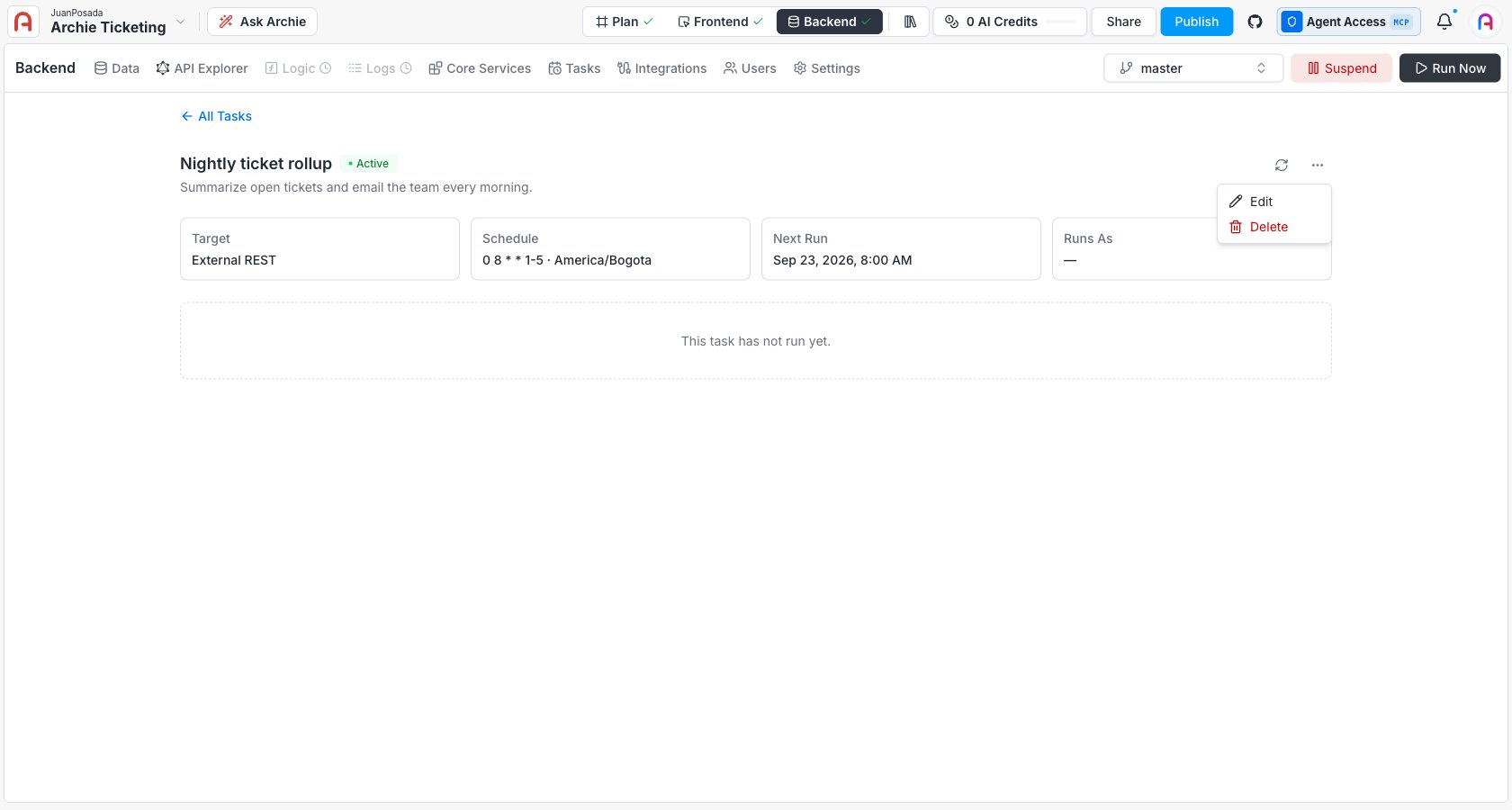Open the user avatar menu
The width and height of the screenshot is (1512, 810).
tap(1485, 22)
